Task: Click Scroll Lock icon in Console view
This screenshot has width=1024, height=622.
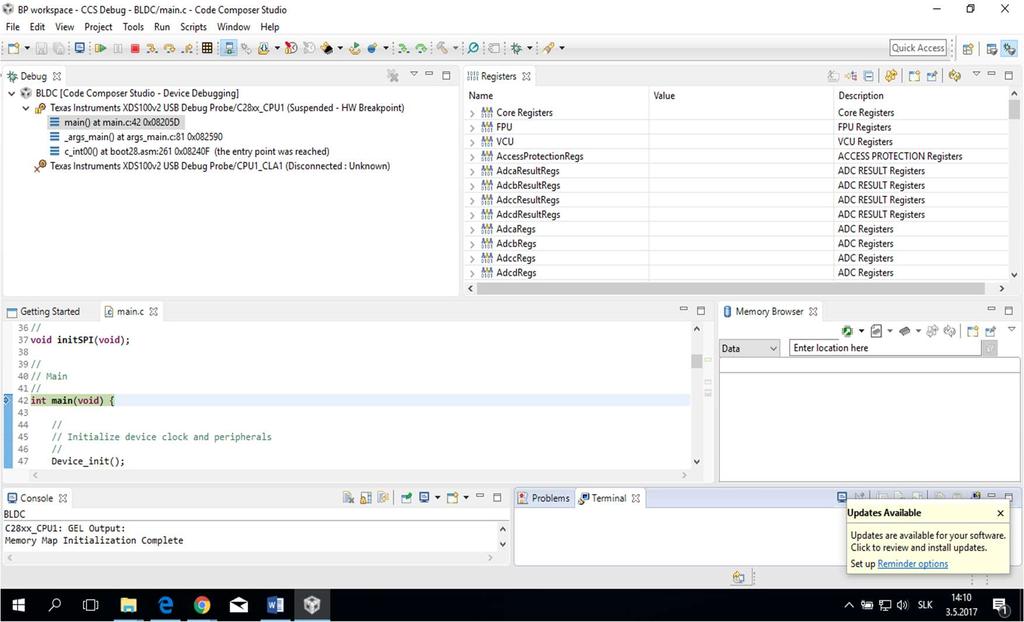Action: pos(366,498)
